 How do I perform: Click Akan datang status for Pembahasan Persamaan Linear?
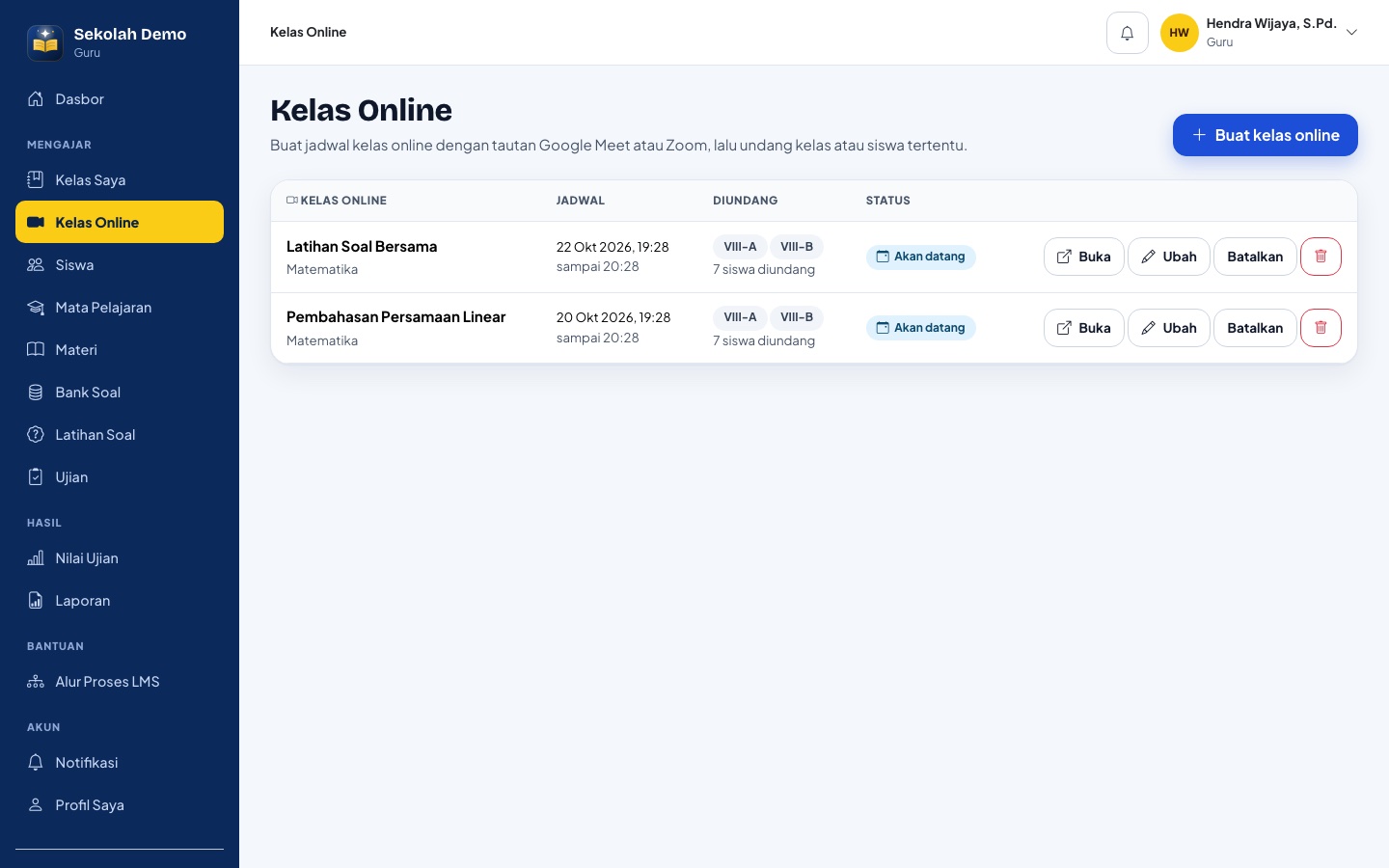pos(921,328)
